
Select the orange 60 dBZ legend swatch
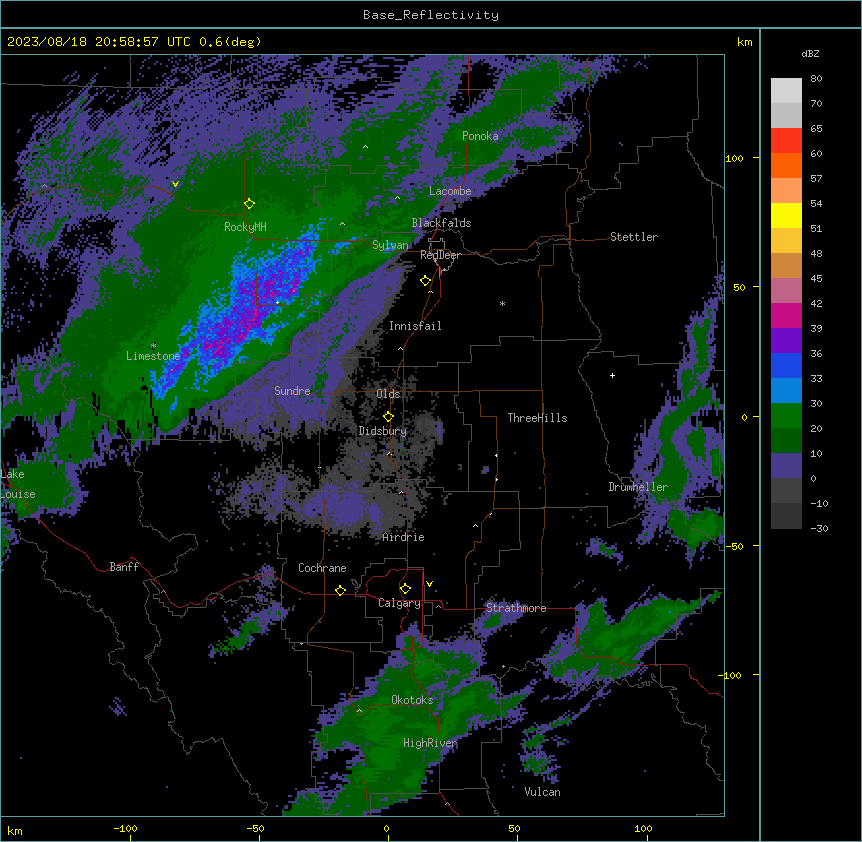pos(786,165)
